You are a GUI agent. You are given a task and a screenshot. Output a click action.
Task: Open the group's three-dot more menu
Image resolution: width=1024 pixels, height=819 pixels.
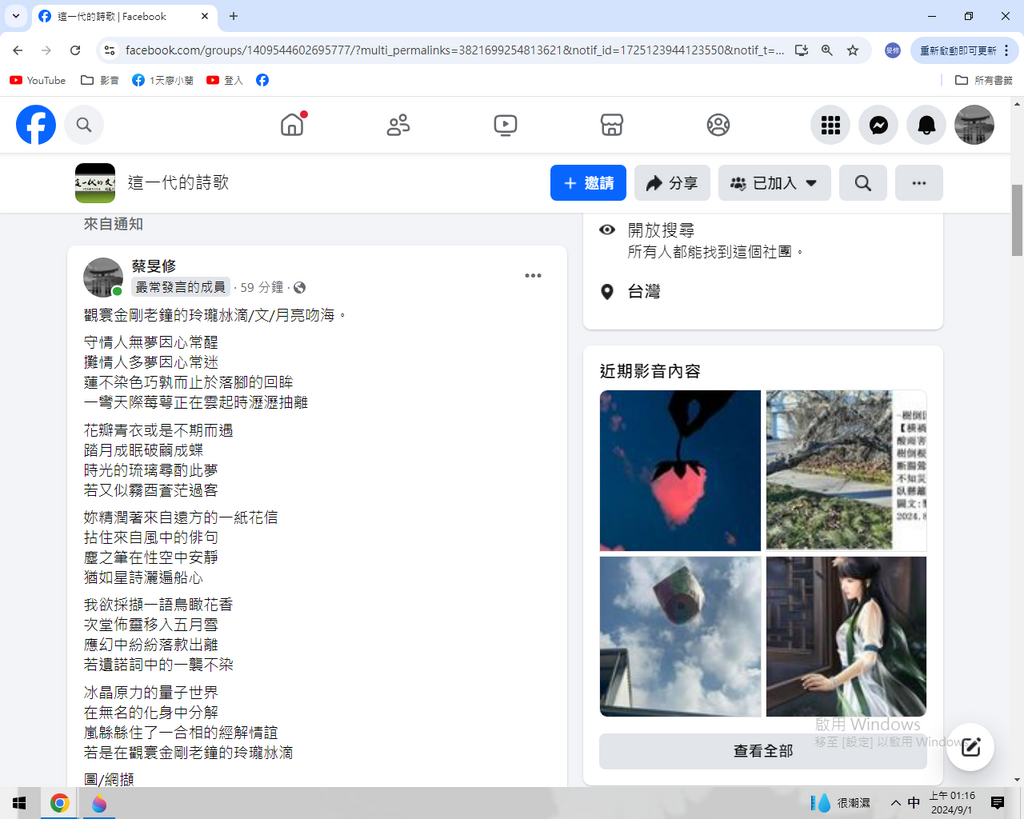918,183
